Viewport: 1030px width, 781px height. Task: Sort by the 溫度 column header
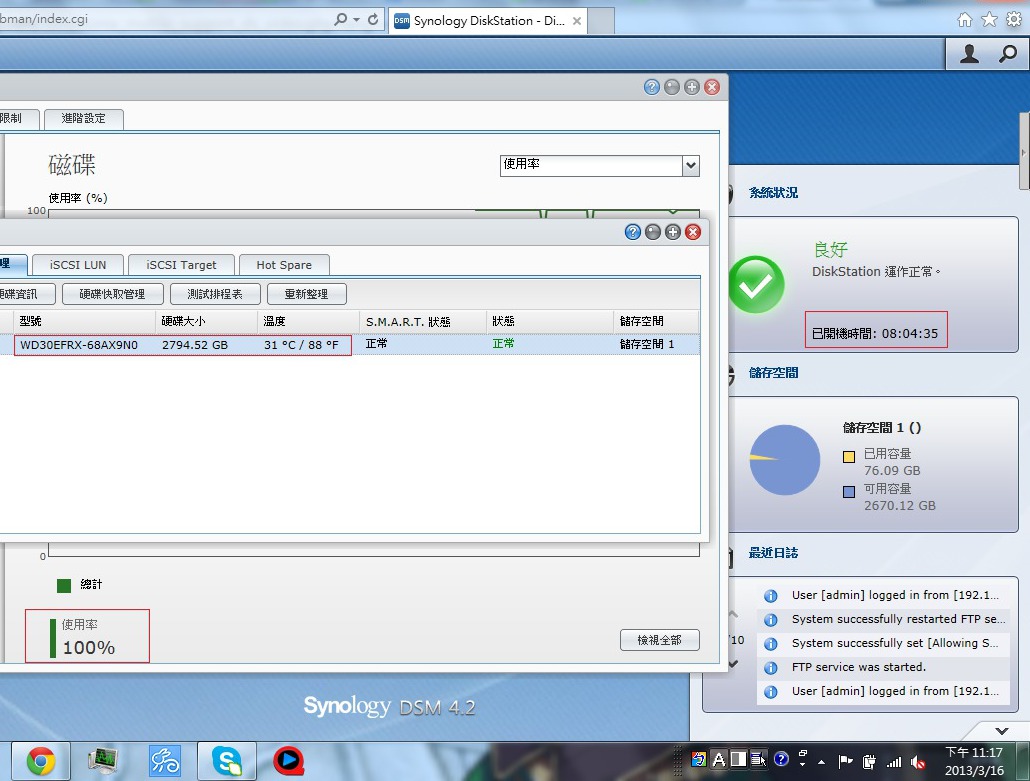309,321
